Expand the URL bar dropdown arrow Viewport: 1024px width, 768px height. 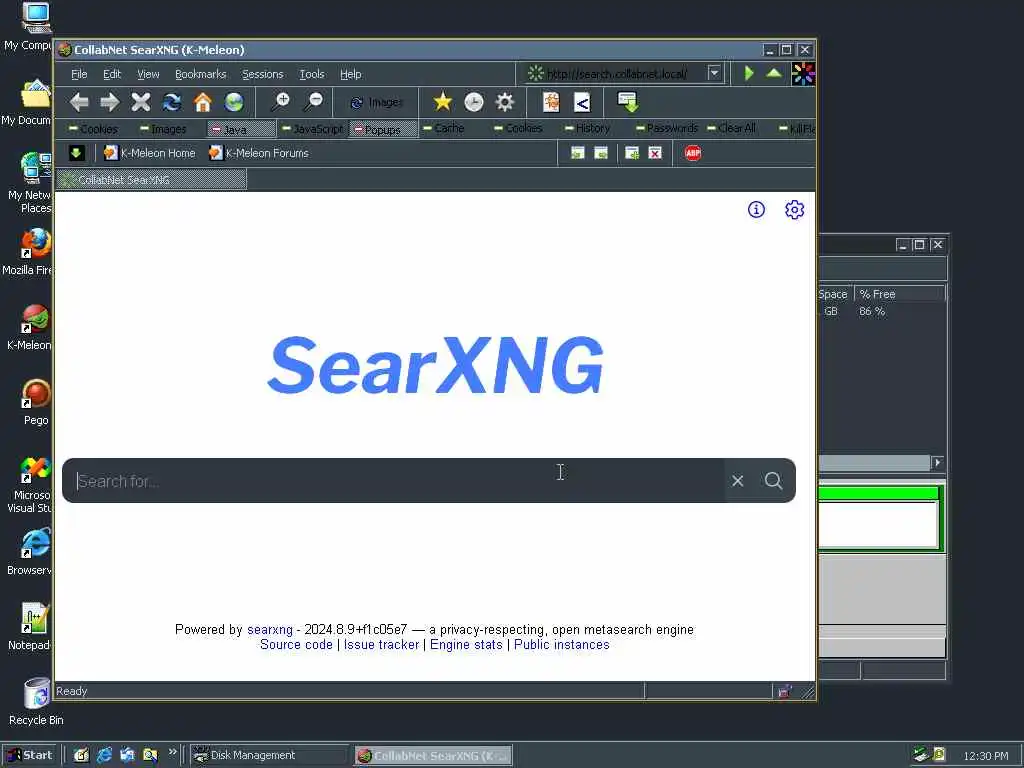click(714, 73)
